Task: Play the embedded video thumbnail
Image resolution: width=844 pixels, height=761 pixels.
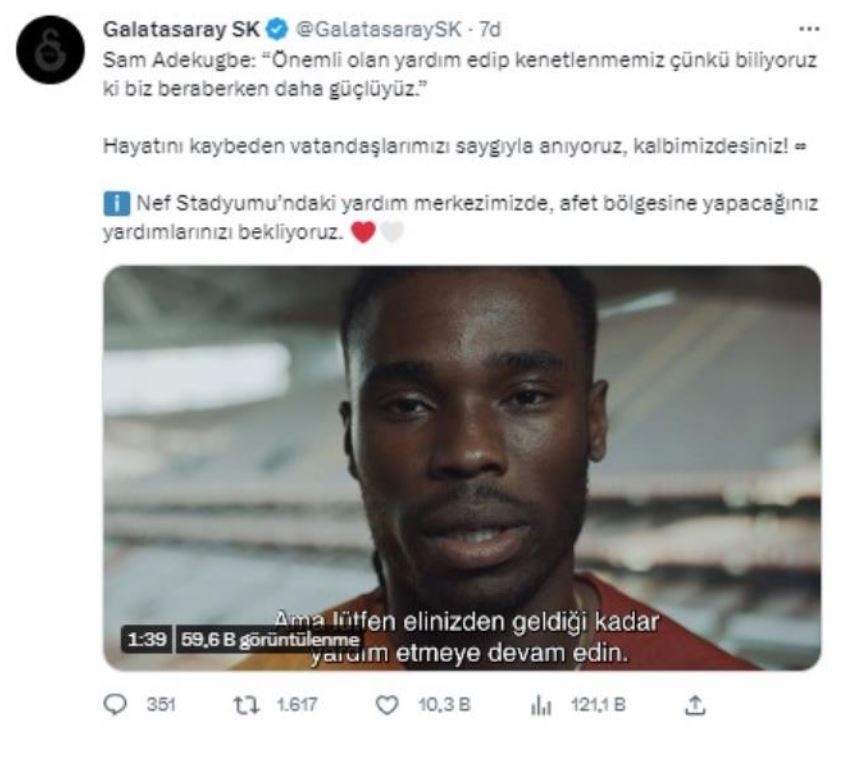Action: [462, 468]
